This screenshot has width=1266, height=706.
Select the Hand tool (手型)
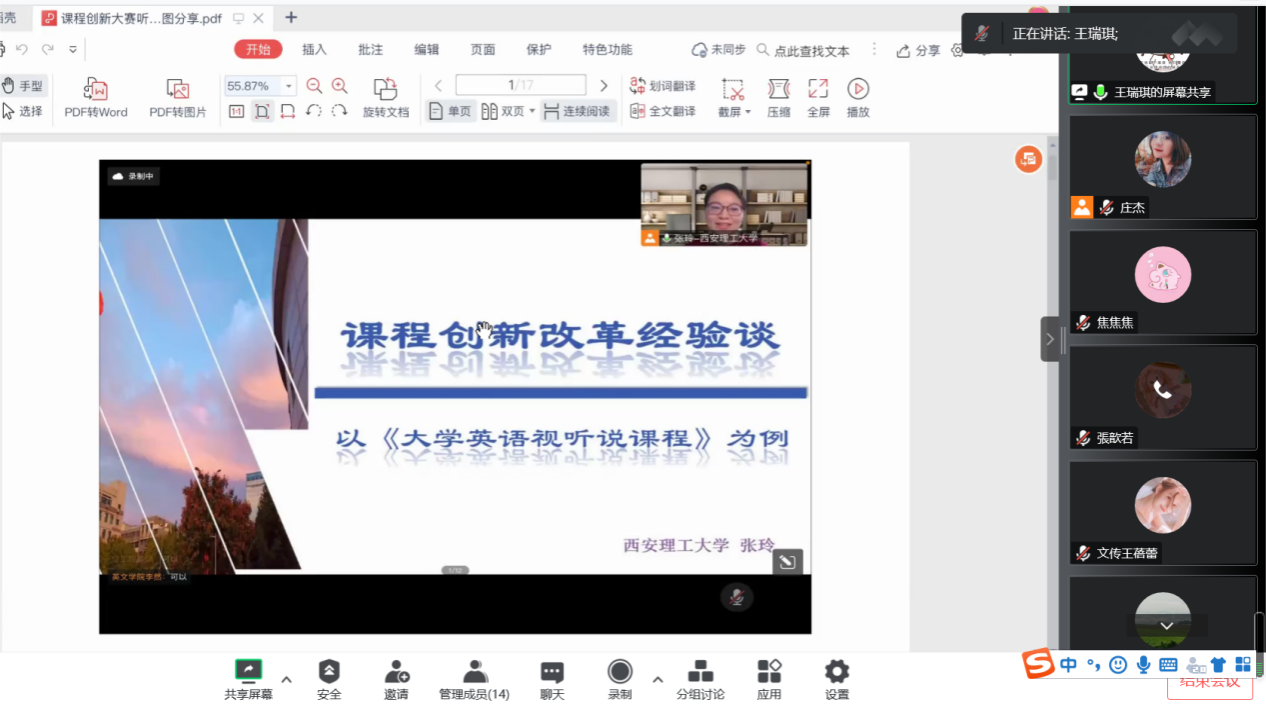[22, 86]
